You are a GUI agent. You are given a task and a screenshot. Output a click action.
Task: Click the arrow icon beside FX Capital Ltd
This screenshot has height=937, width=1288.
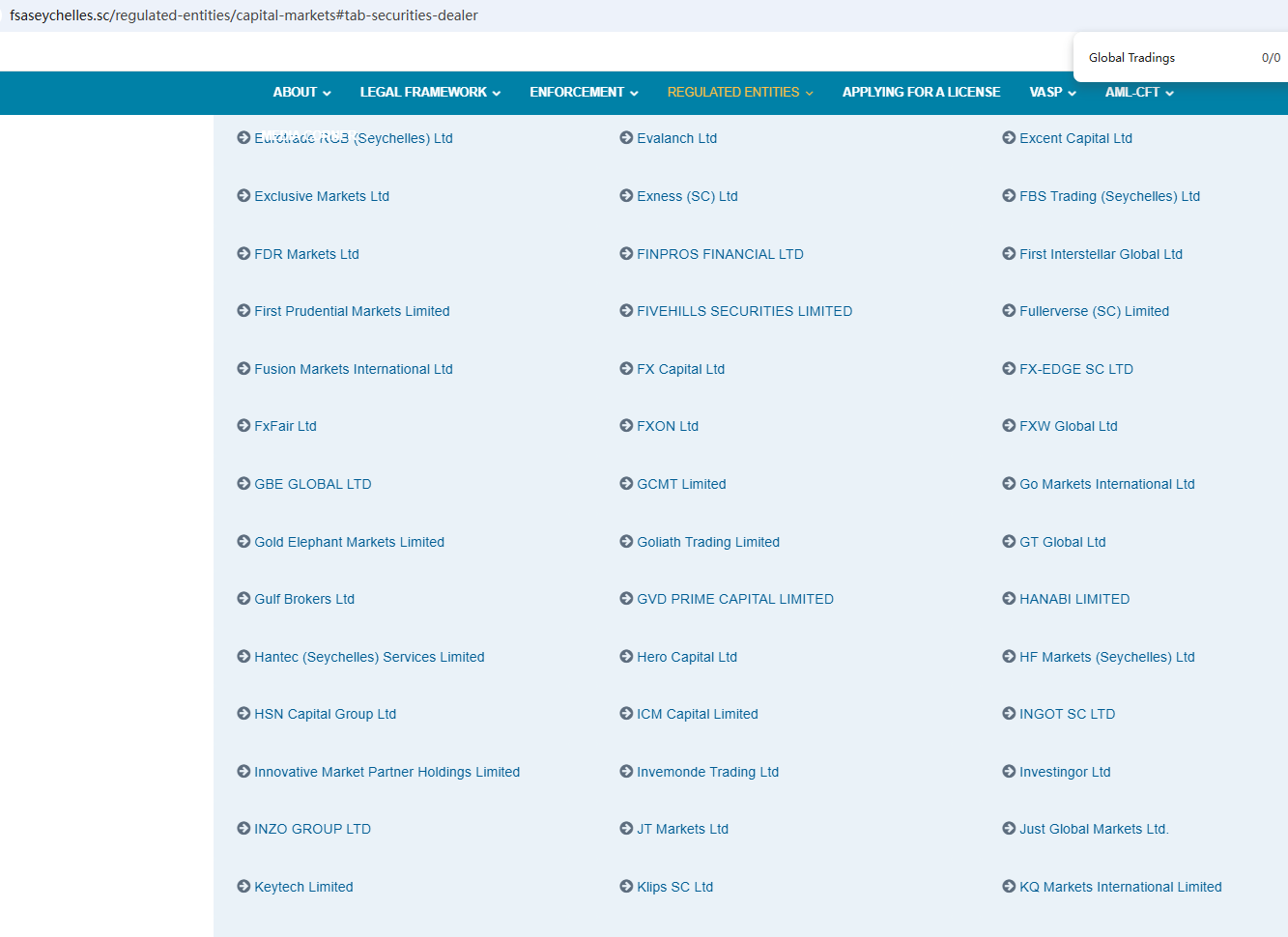(626, 369)
